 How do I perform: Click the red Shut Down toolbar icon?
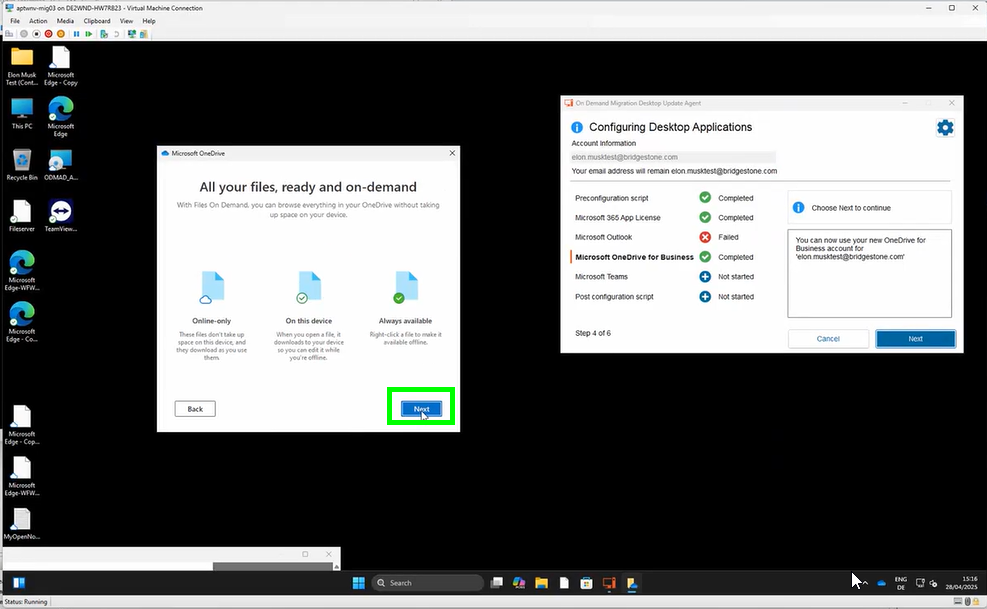48,34
